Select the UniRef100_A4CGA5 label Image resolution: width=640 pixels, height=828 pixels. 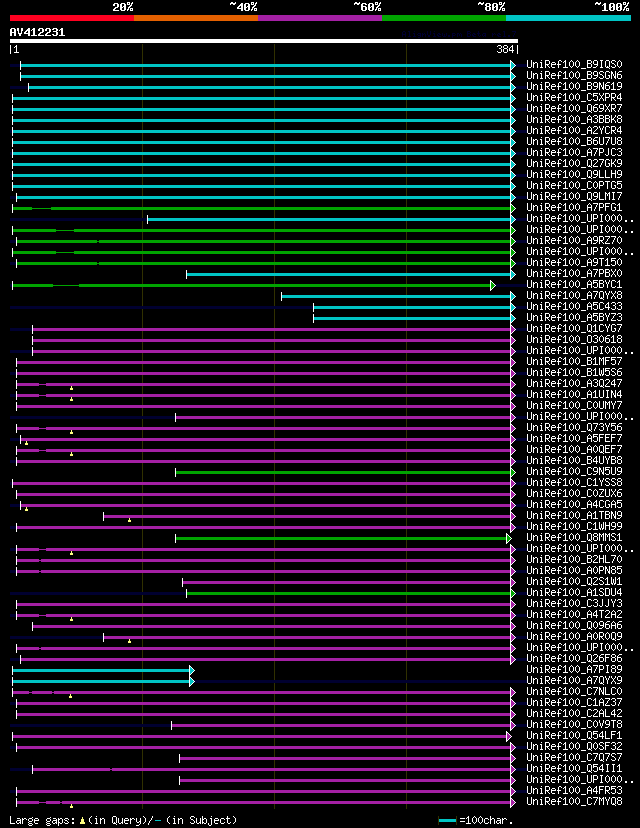[574, 504]
